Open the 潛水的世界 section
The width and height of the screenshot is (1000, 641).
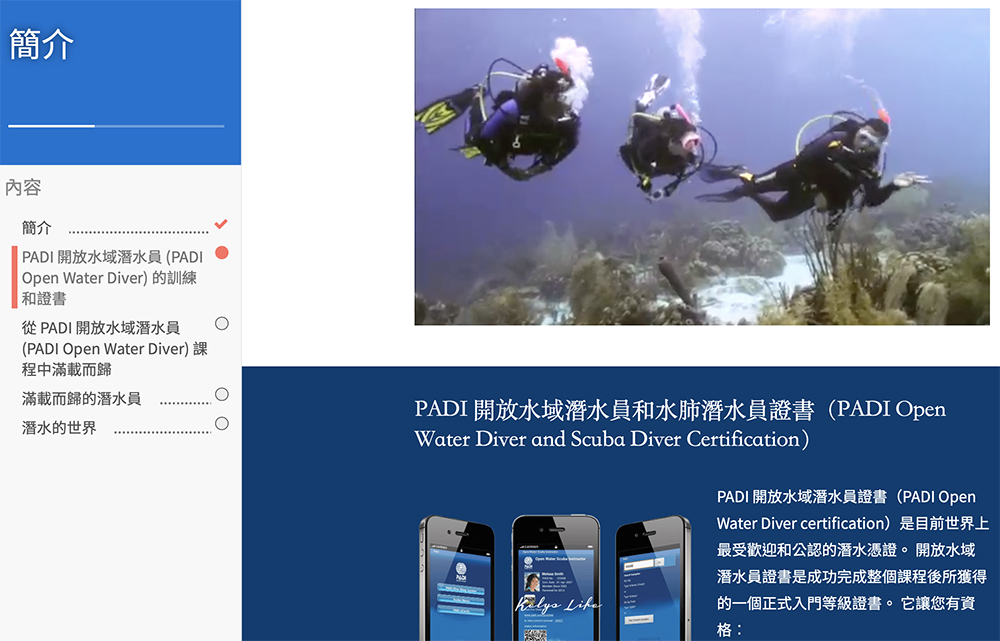pyautogui.click(x=59, y=428)
